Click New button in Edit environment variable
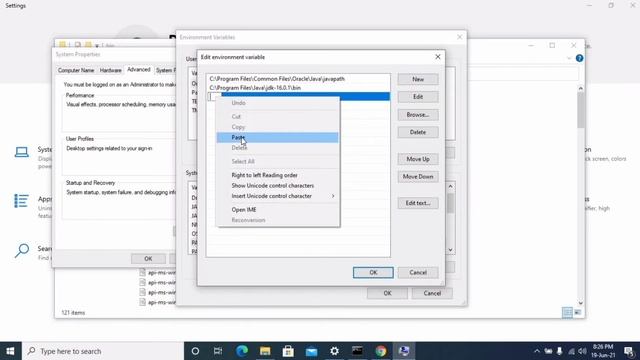 coord(418,79)
